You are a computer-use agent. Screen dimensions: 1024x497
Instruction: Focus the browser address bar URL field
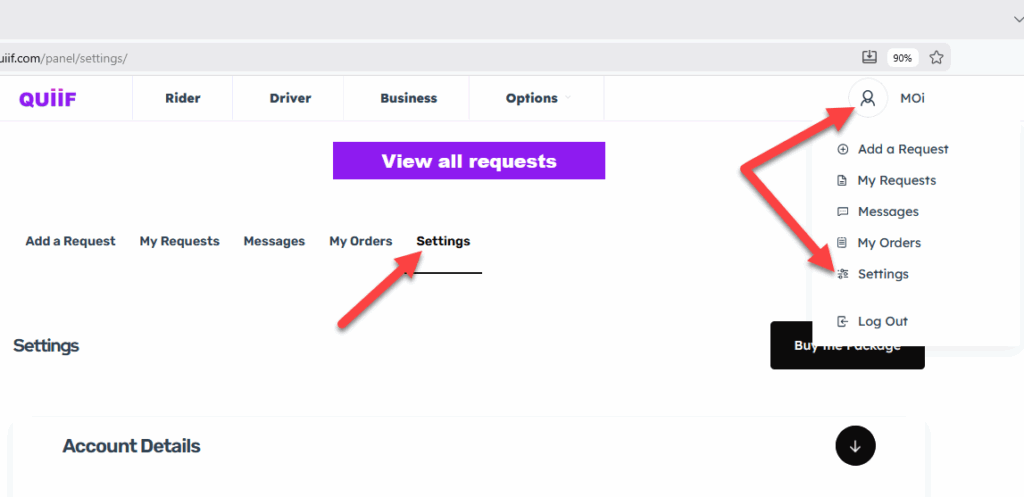coord(400,58)
